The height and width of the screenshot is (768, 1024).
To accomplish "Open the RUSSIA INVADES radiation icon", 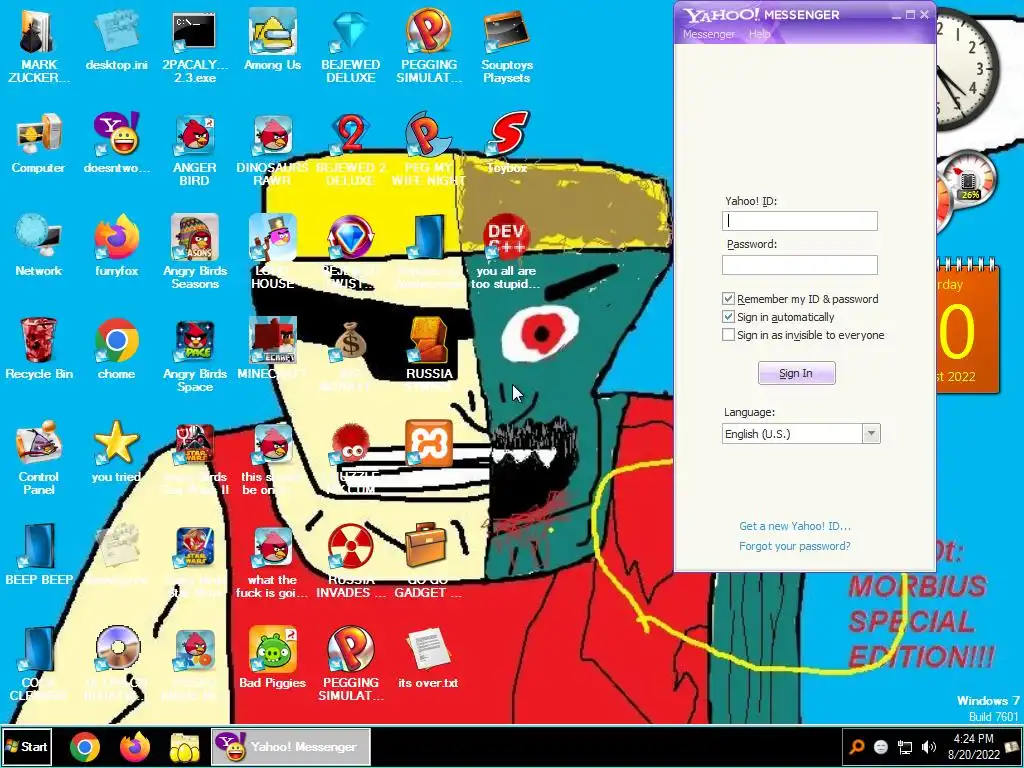I will click(351, 560).
